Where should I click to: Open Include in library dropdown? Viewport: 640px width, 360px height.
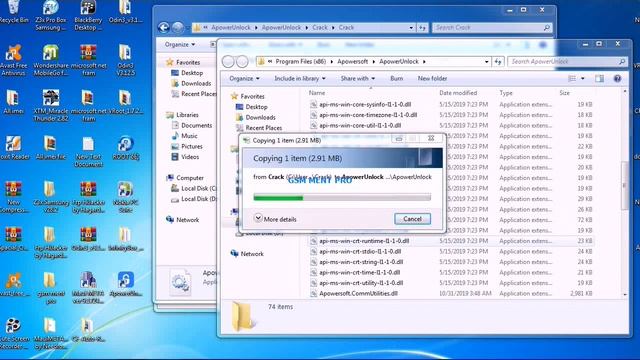(300, 78)
